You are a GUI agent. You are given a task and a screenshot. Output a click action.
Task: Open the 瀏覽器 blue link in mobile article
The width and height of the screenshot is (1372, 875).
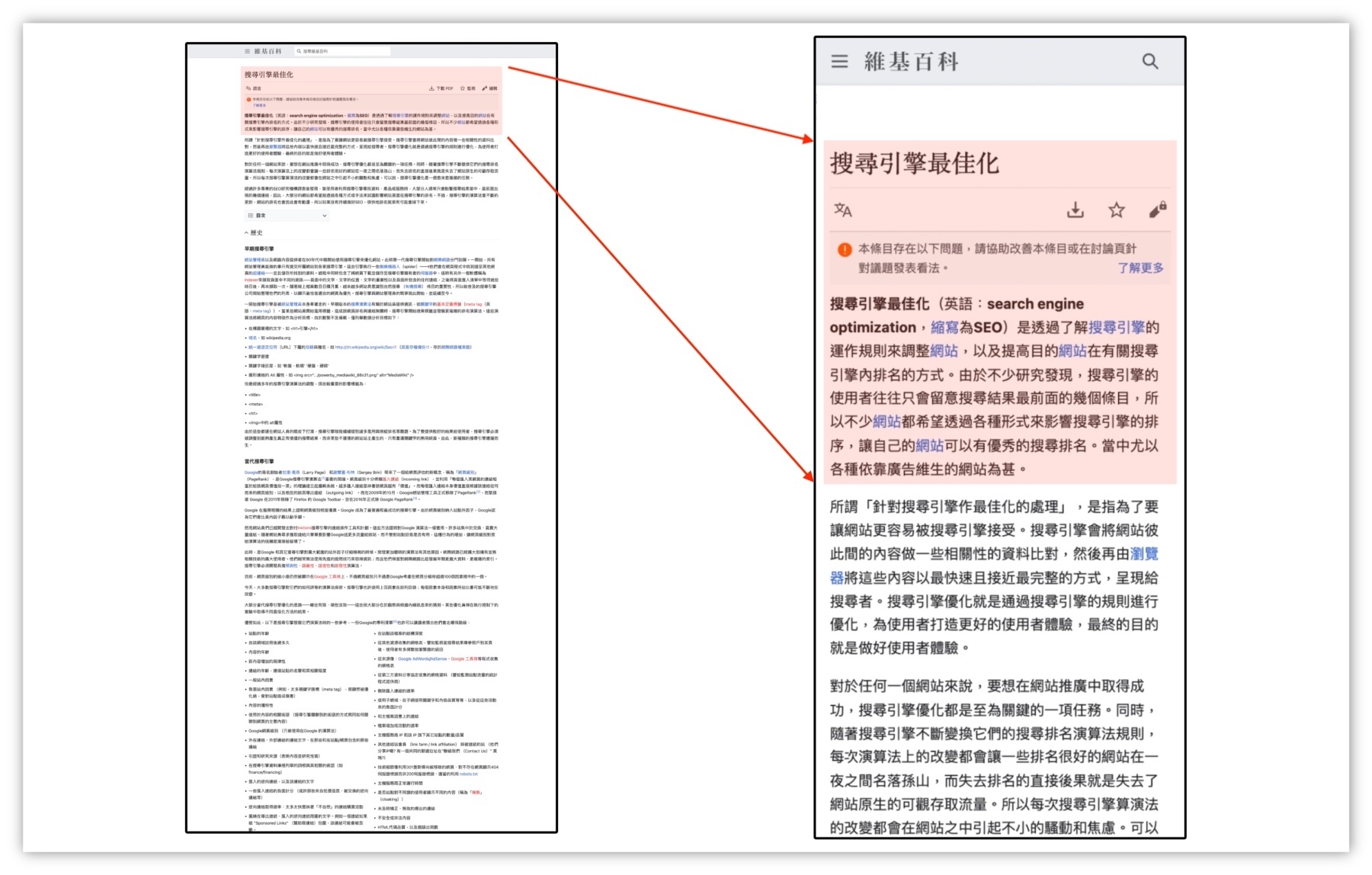click(1143, 556)
